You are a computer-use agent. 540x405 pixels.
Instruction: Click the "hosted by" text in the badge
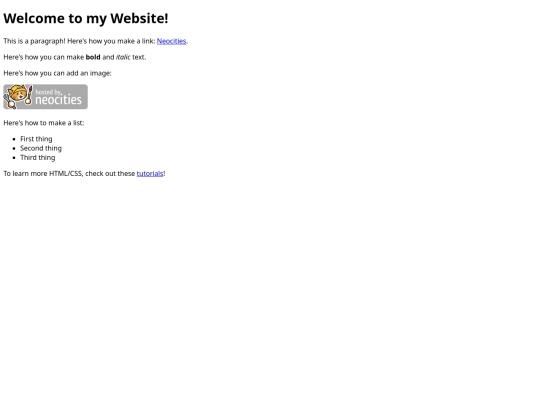point(48,92)
